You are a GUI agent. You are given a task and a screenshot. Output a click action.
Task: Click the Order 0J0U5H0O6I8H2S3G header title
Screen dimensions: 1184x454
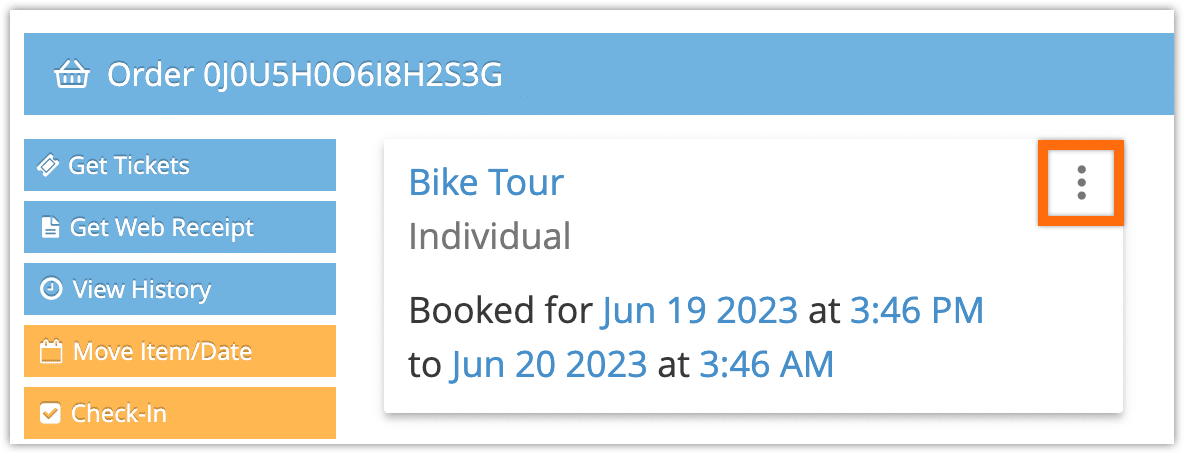click(x=304, y=76)
